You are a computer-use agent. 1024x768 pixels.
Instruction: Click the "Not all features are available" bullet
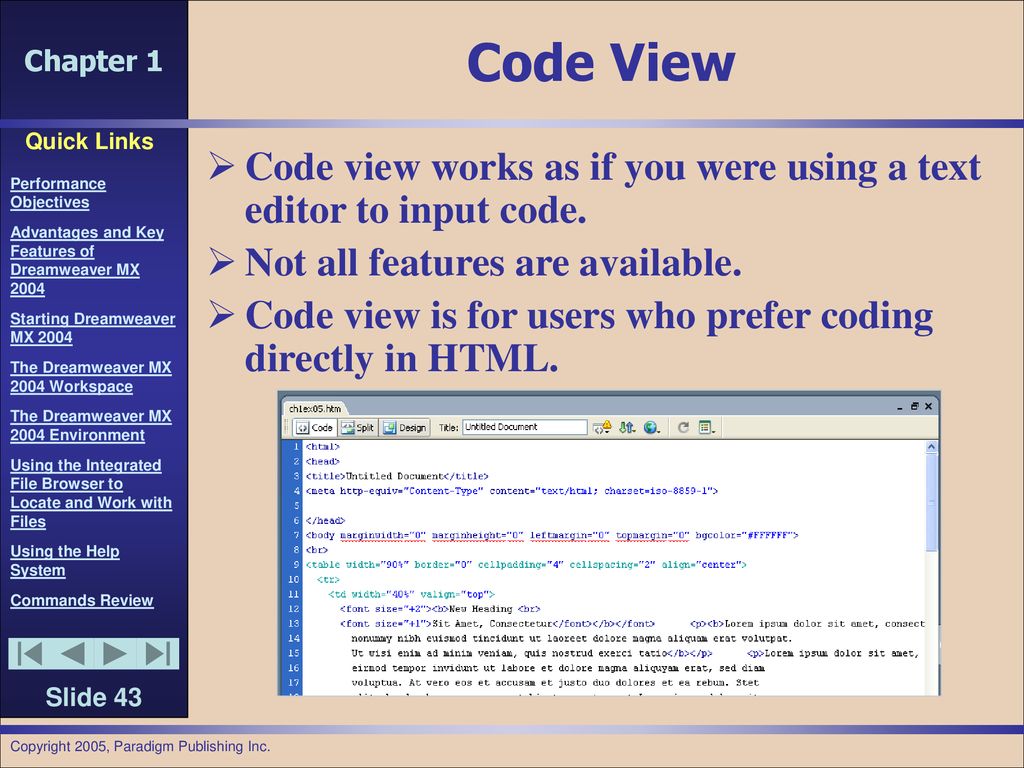[493, 263]
